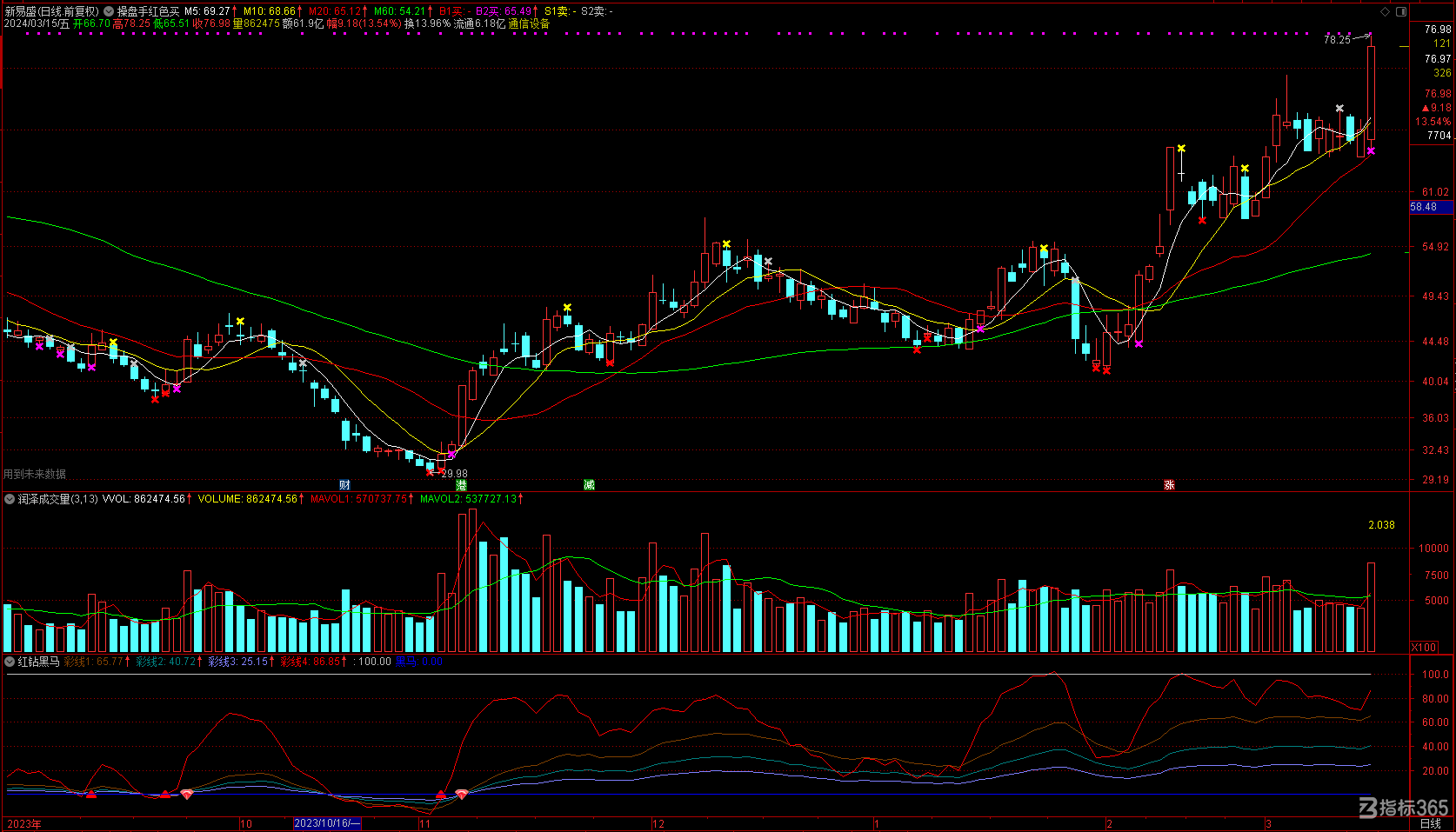Click the 7704 value in the quote panel

pyautogui.click(x=1439, y=136)
